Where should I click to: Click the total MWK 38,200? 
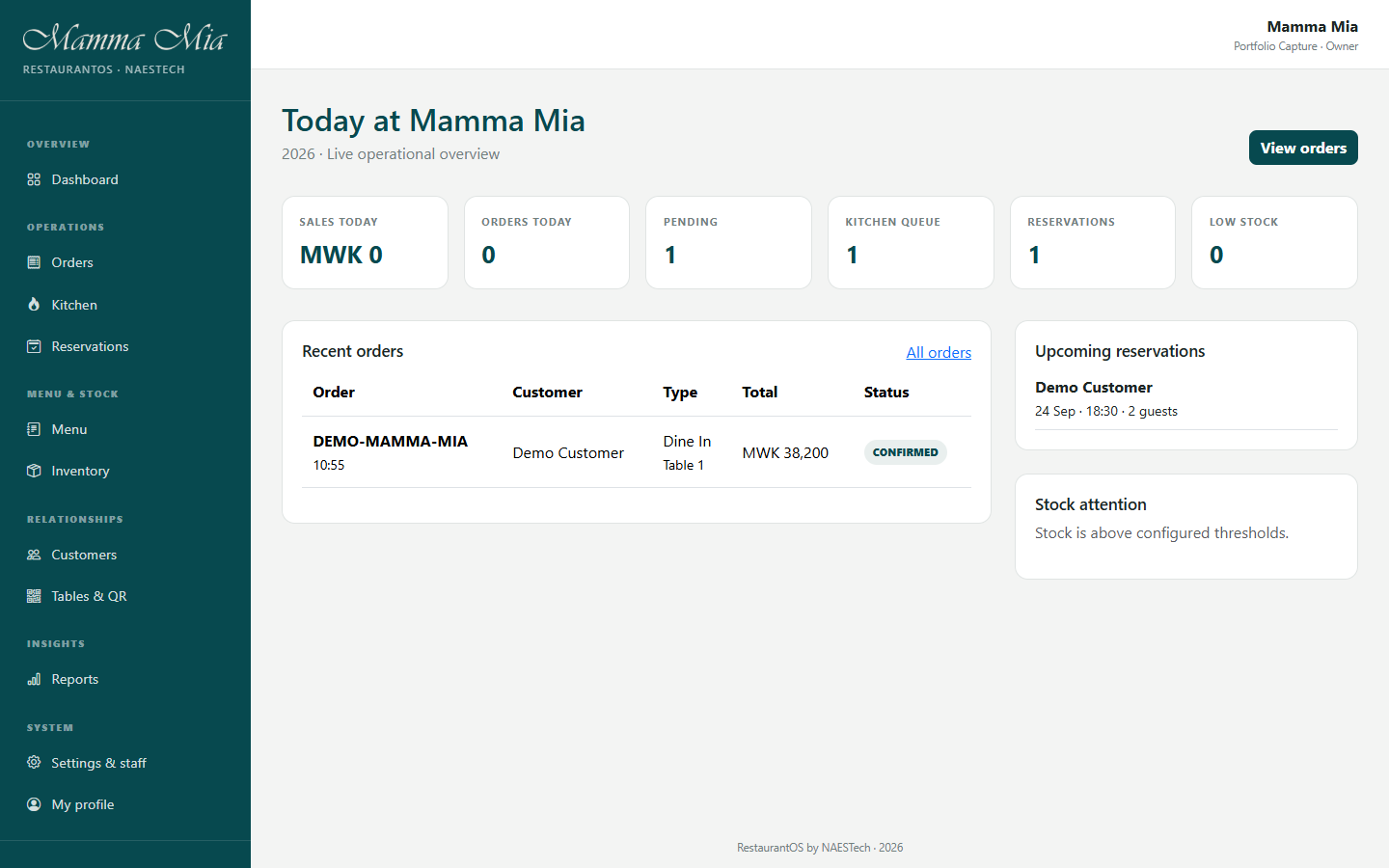(x=785, y=453)
